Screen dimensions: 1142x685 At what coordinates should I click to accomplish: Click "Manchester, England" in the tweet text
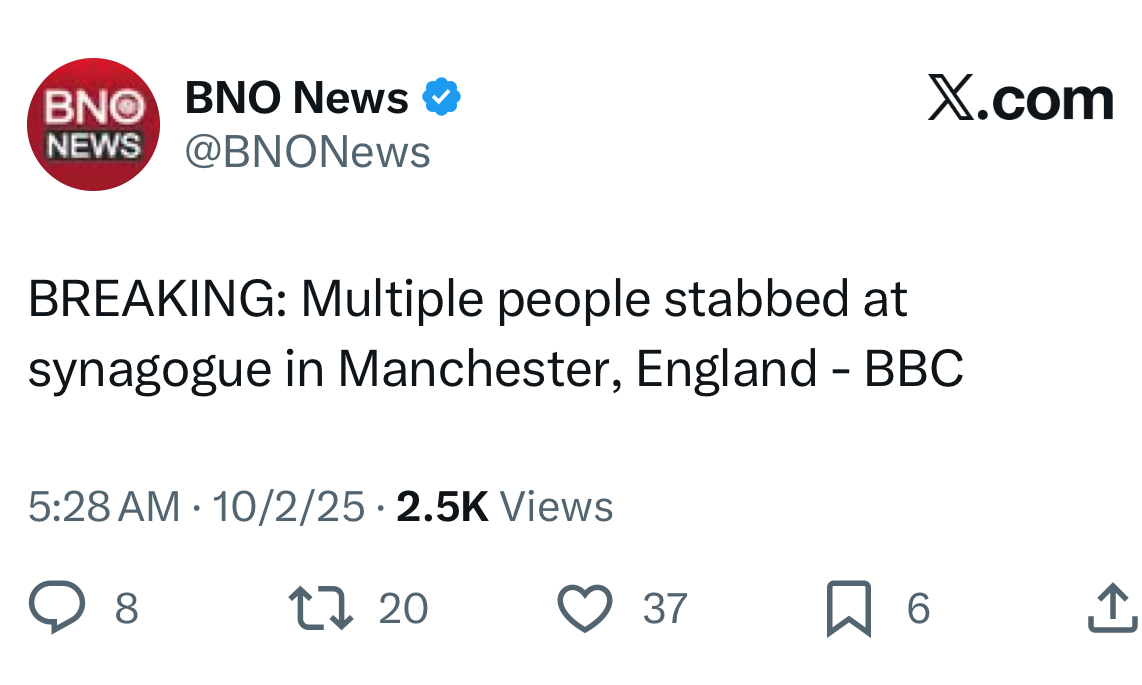tap(577, 370)
